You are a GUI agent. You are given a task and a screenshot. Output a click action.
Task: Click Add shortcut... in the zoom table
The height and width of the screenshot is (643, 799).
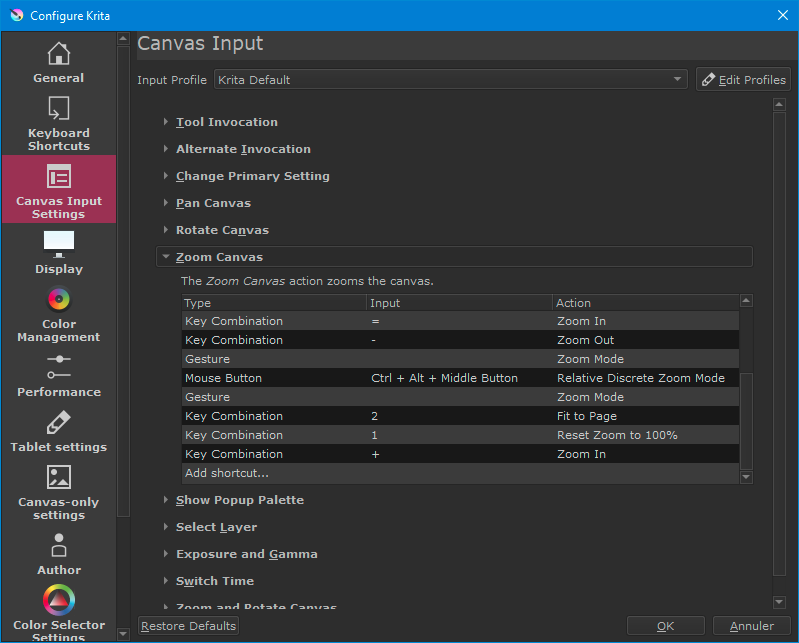227,473
